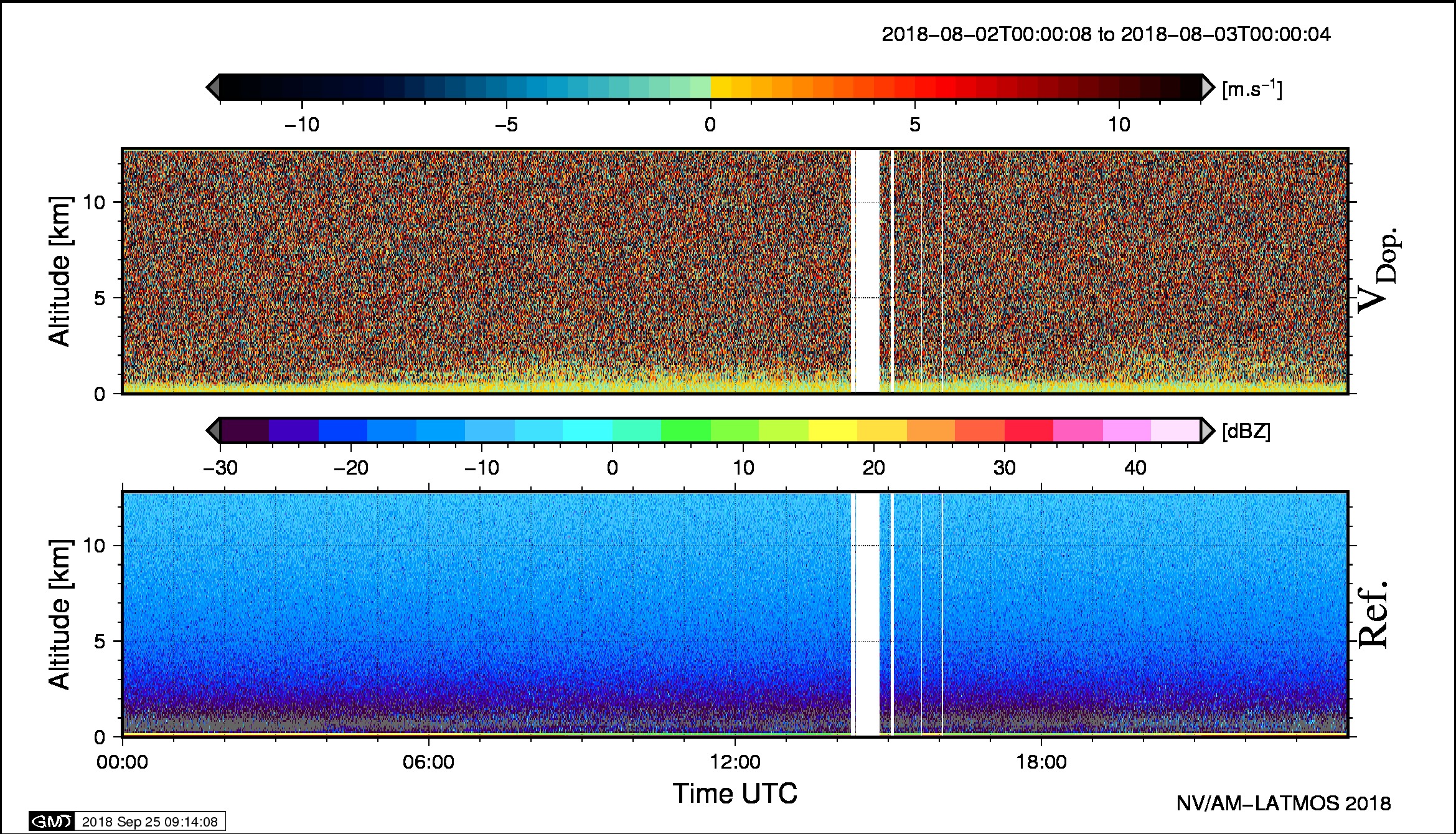
Task: Click the NV/AM-LATMOS 2018 credit text
Action: click(1283, 803)
